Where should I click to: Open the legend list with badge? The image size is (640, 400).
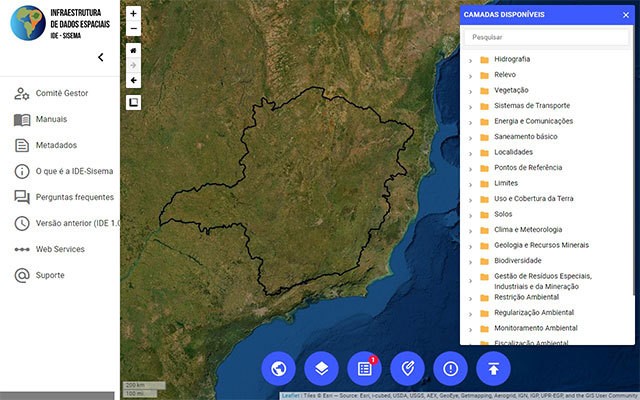click(365, 368)
